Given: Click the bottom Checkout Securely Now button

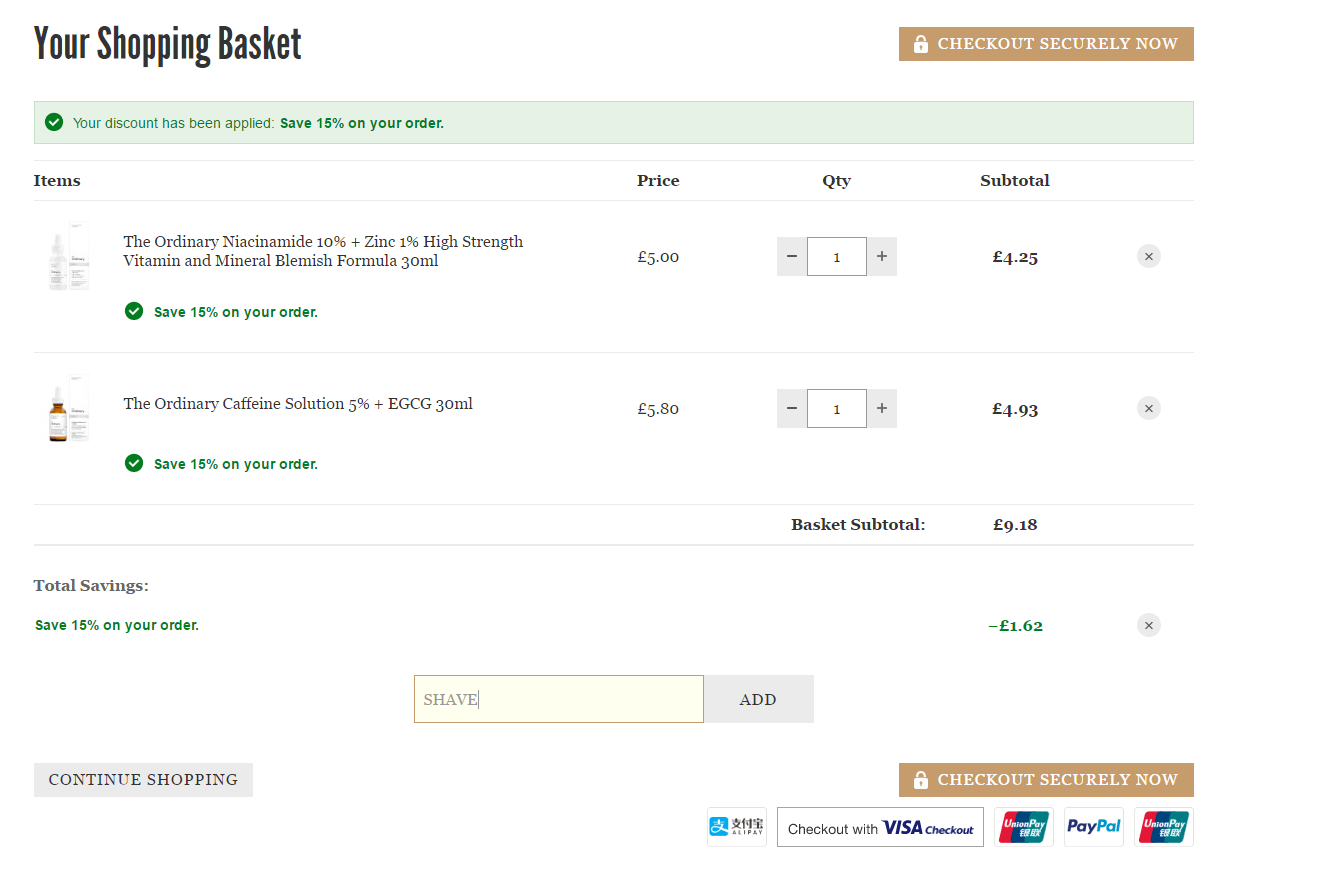Looking at the screenshot, I should coord(1046,780).
